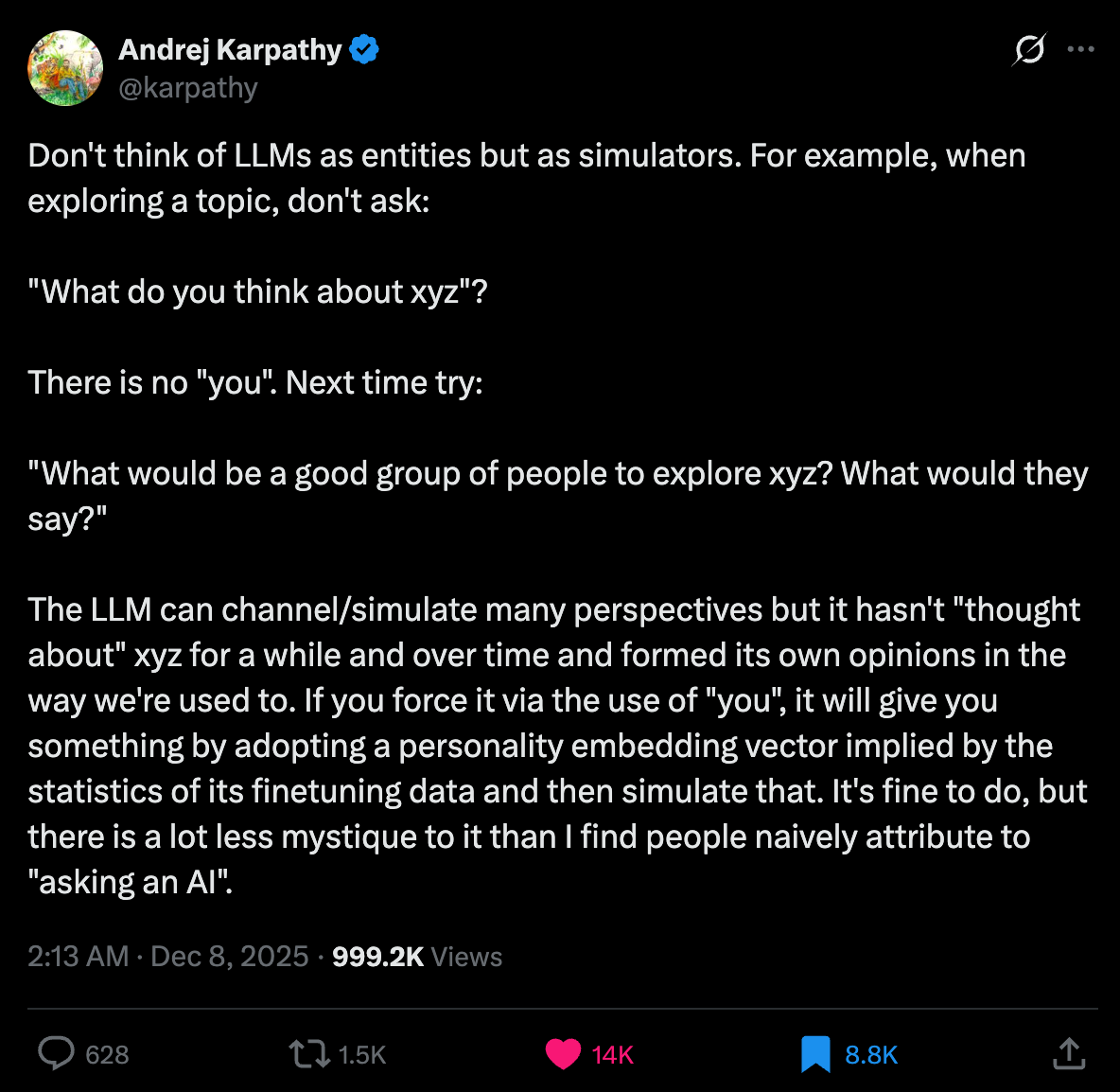This screenshot has height=1092, width=1120.
Task: Click the 628 replies count
Action: coord(107,1055)
